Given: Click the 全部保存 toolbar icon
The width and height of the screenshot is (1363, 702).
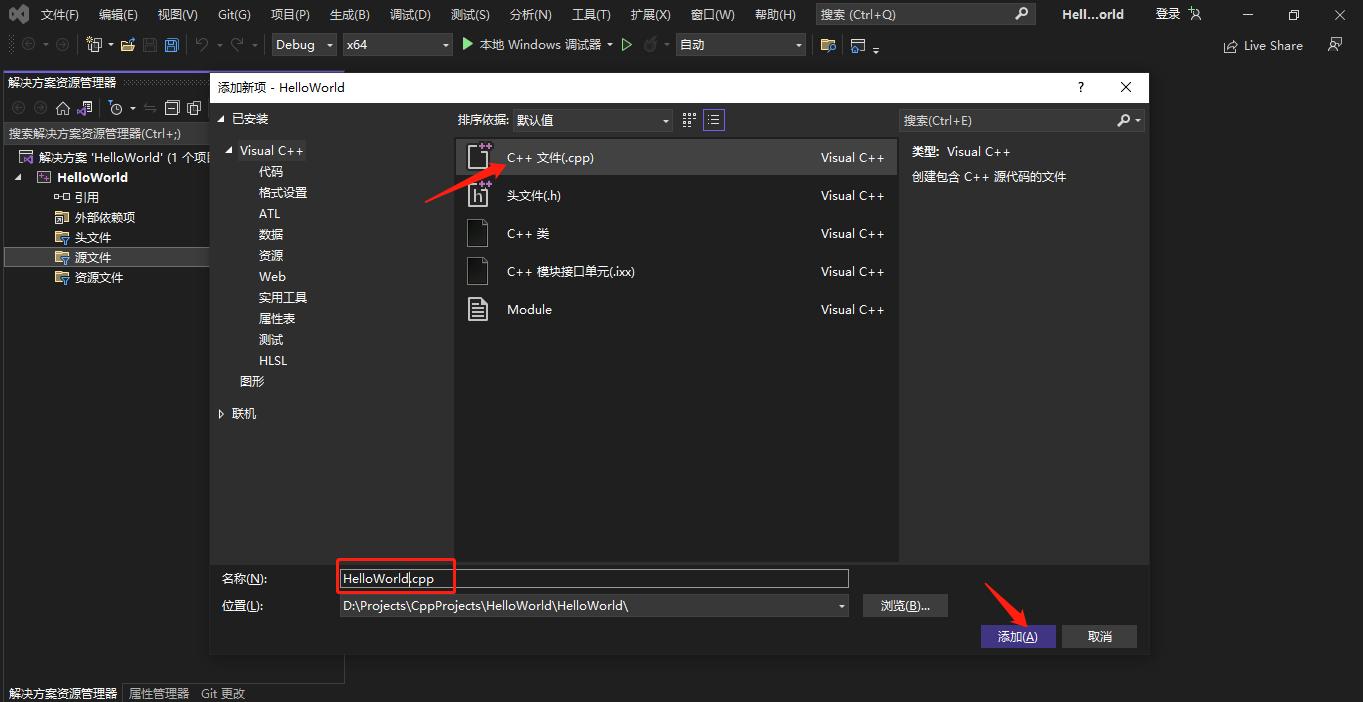Looking at the screenshot, I should (171, 45).
